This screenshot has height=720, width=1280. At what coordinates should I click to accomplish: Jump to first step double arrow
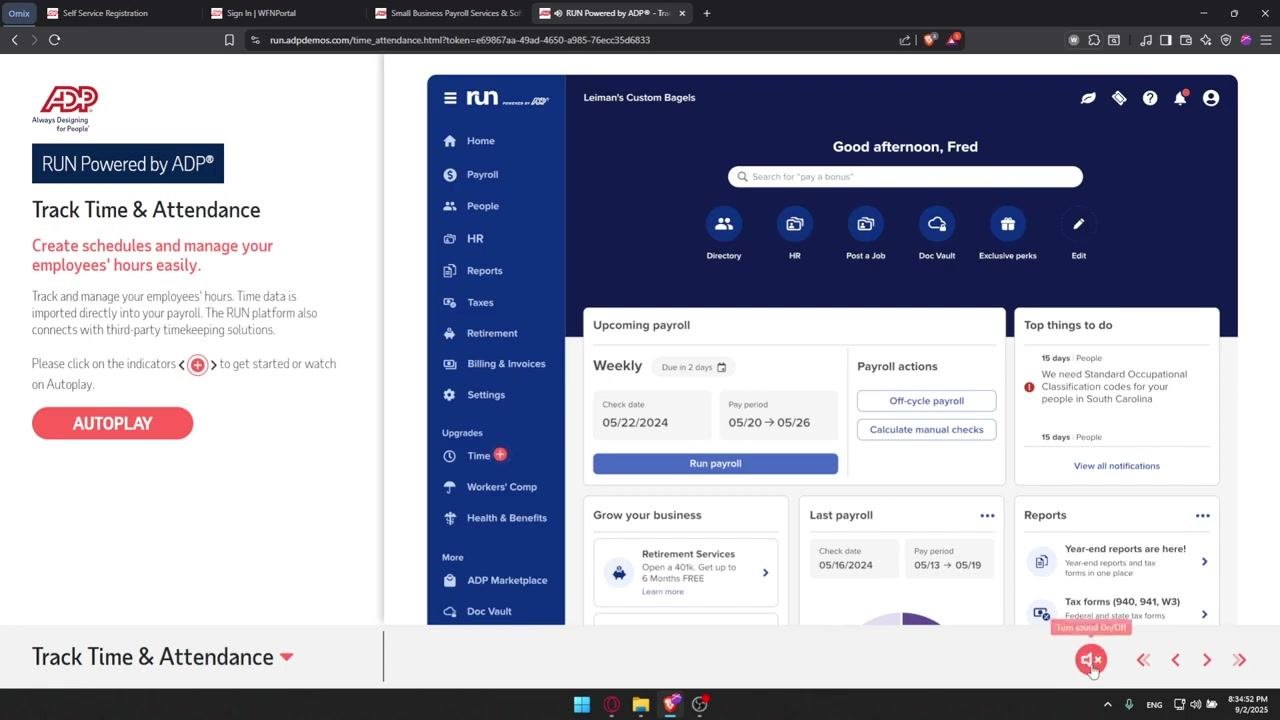tap(1143, 660)
